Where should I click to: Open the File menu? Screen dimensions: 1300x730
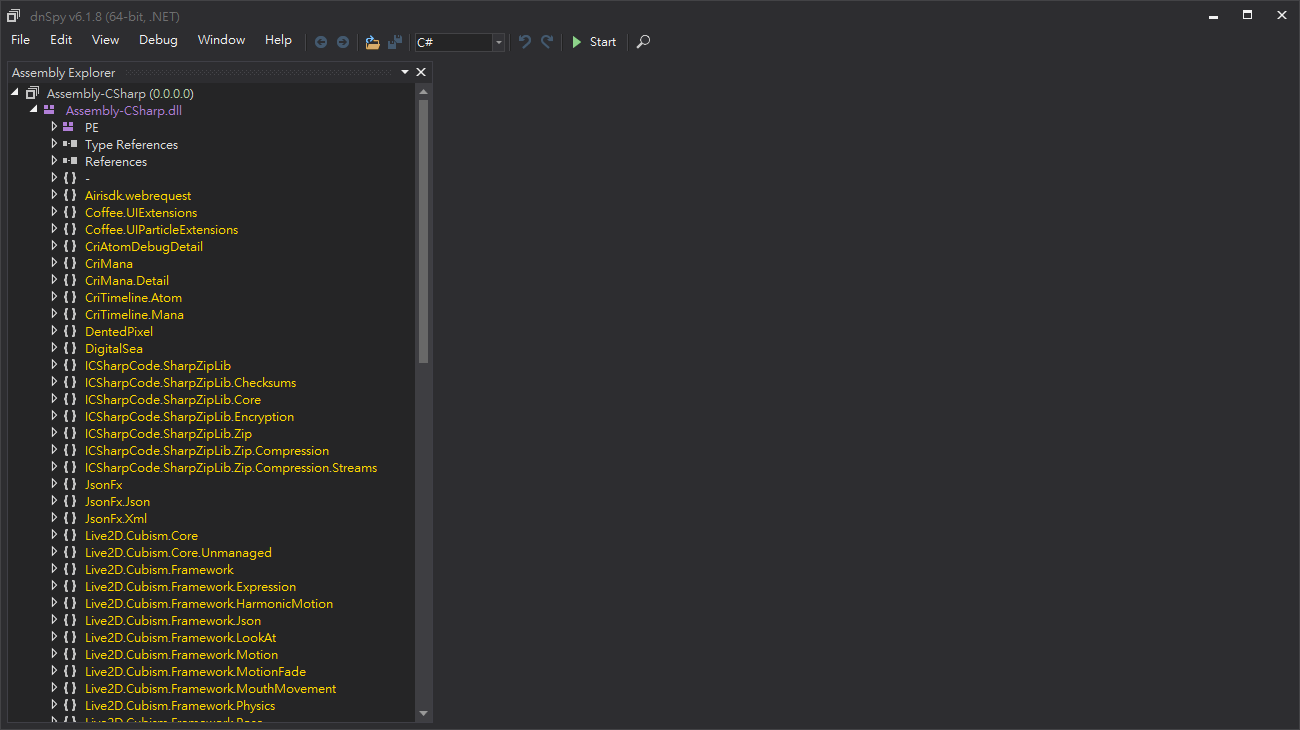pos(21,40)
